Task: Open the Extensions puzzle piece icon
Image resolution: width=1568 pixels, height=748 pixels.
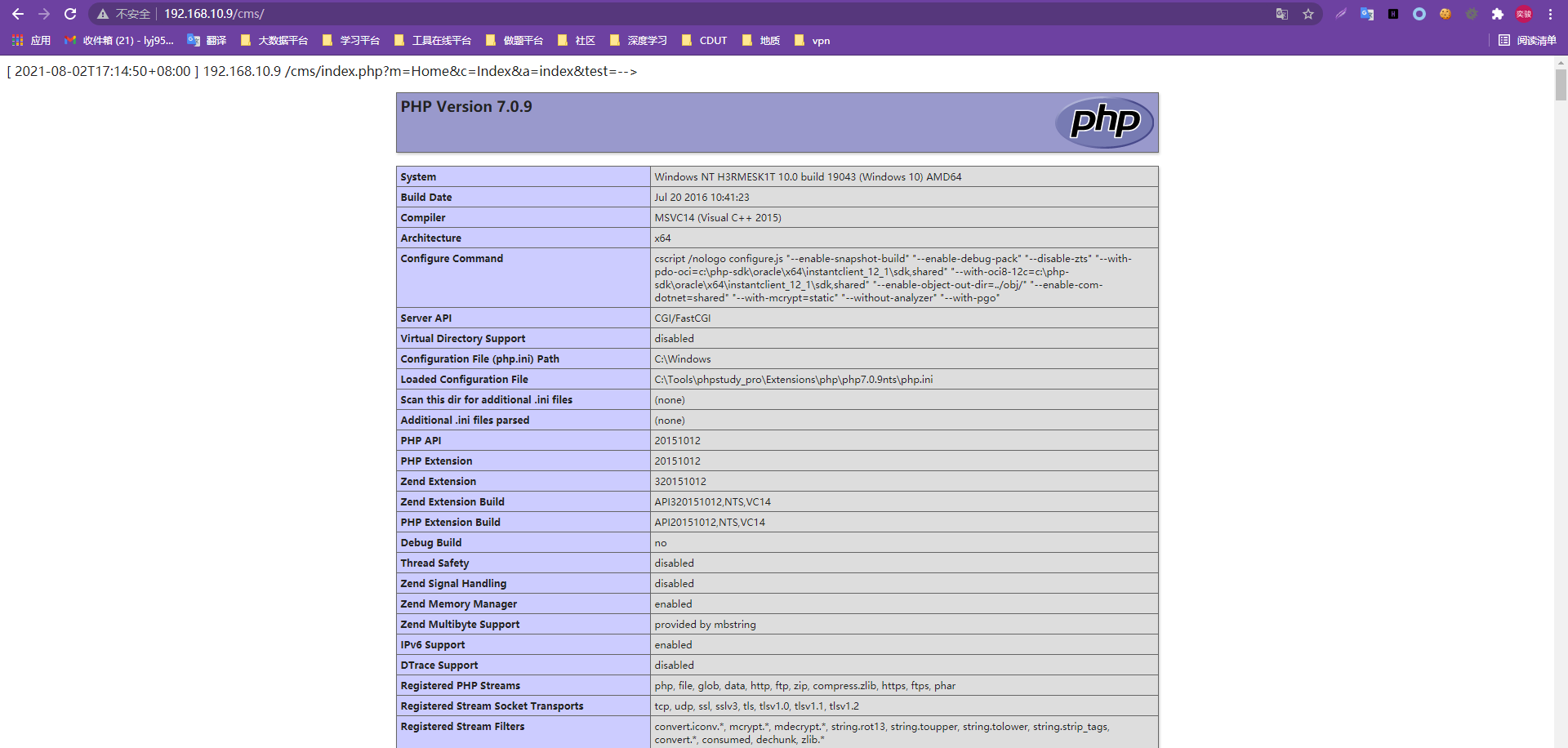Action: 1499,14
